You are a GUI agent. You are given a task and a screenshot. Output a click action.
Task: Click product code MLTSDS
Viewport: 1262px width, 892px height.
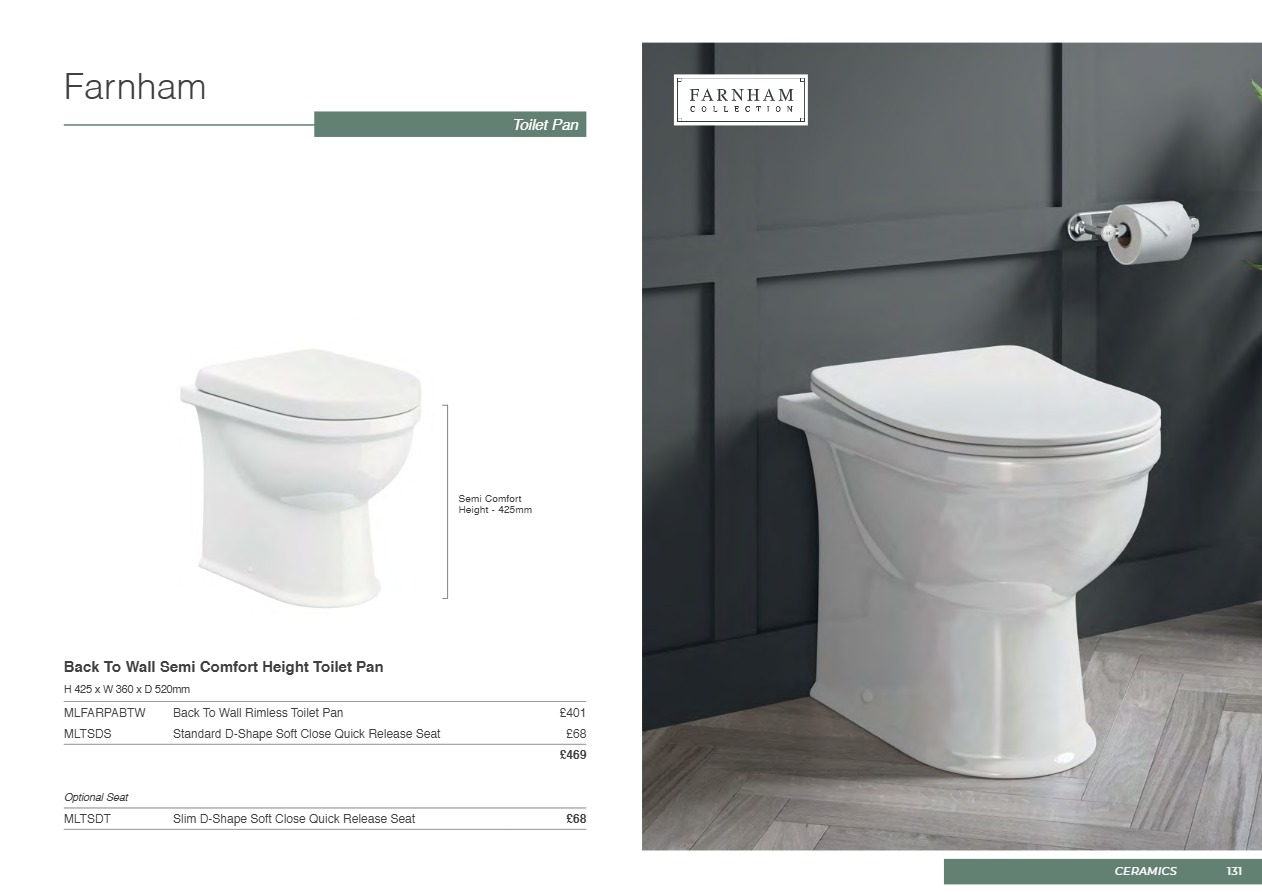pos(88,734)
